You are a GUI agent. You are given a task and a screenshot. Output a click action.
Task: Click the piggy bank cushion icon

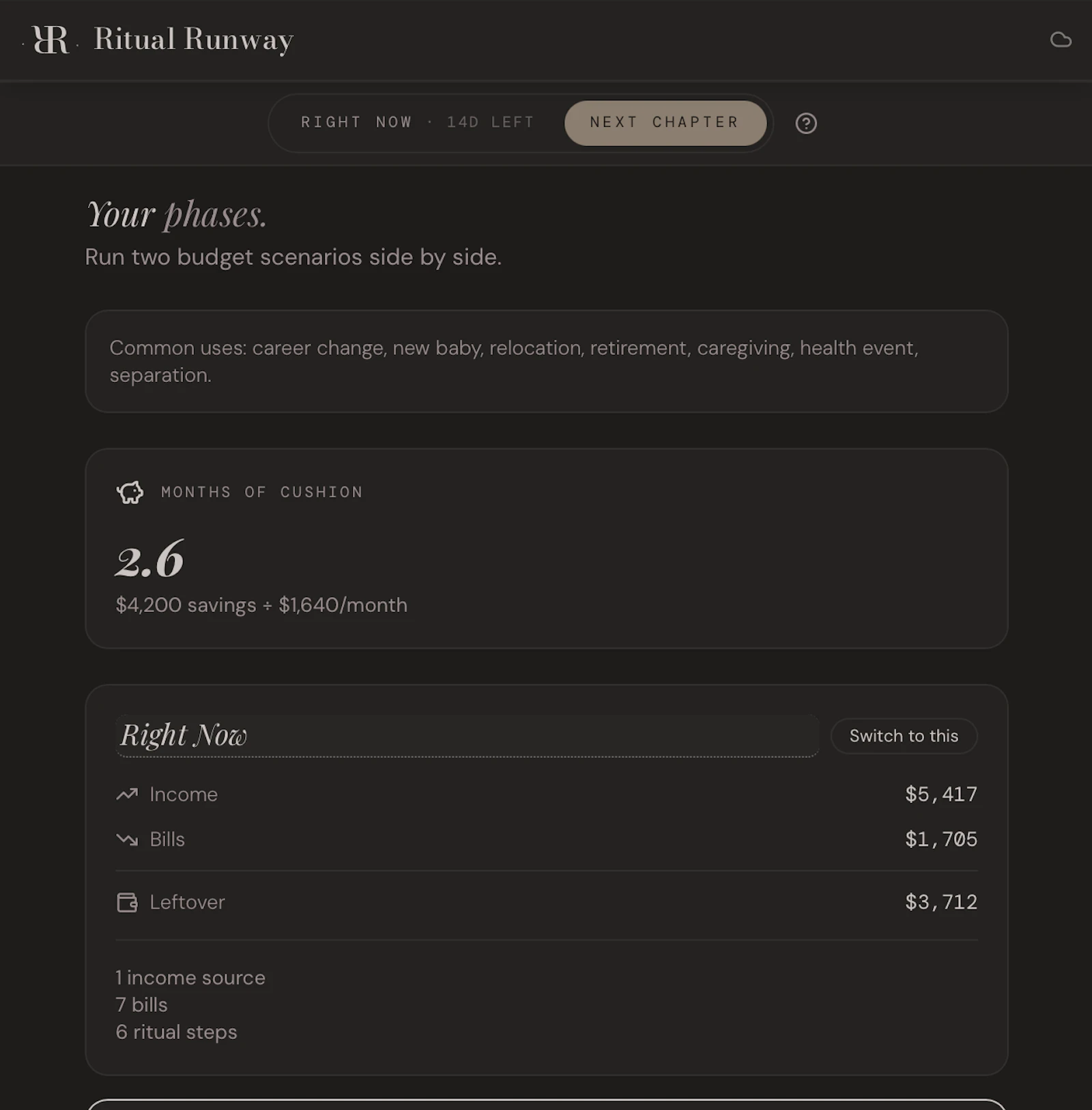(130, 492)
